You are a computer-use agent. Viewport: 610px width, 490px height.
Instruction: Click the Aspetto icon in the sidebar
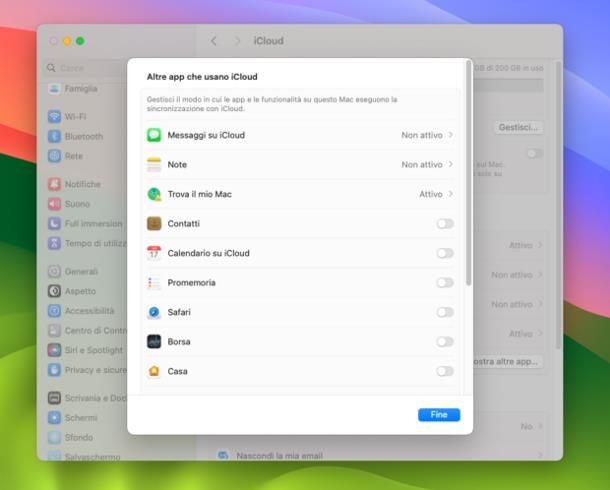click(x=54, y=291)
